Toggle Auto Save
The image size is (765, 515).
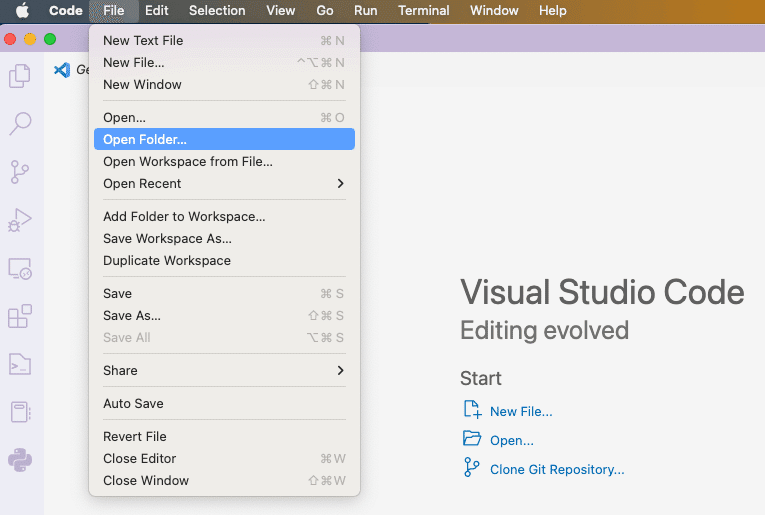pyautogui.click(x=224, y=403)
